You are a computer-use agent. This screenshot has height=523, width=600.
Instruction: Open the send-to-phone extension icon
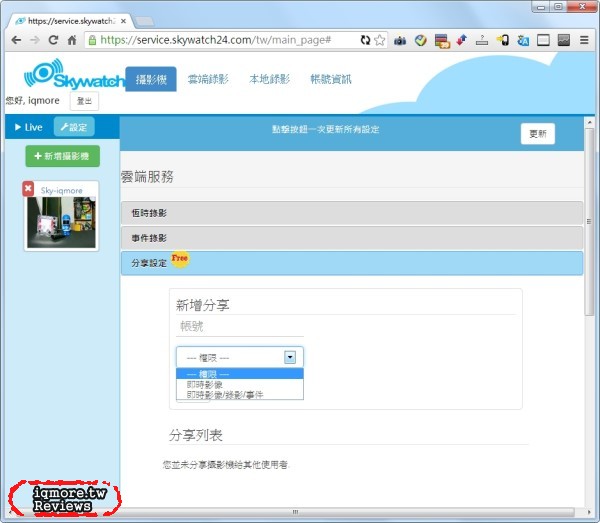[503, 40]
